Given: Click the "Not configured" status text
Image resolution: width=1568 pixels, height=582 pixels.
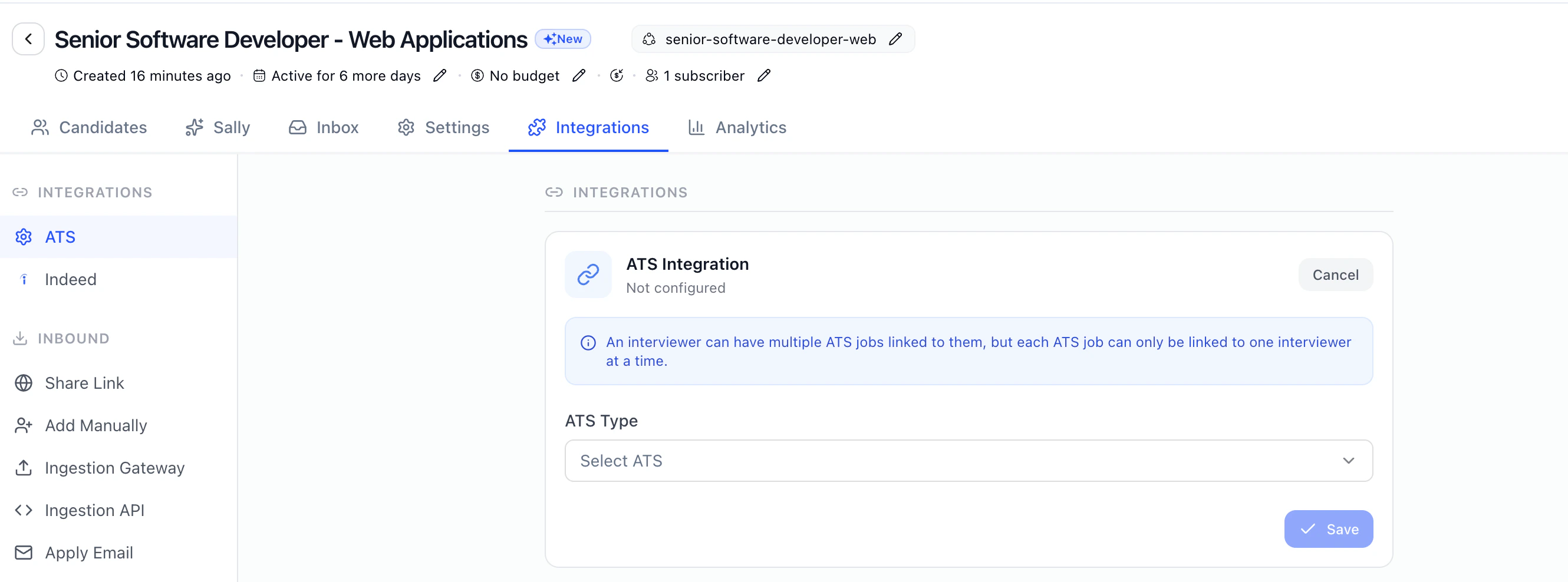Looking at the screenshot, I should 676,287.
